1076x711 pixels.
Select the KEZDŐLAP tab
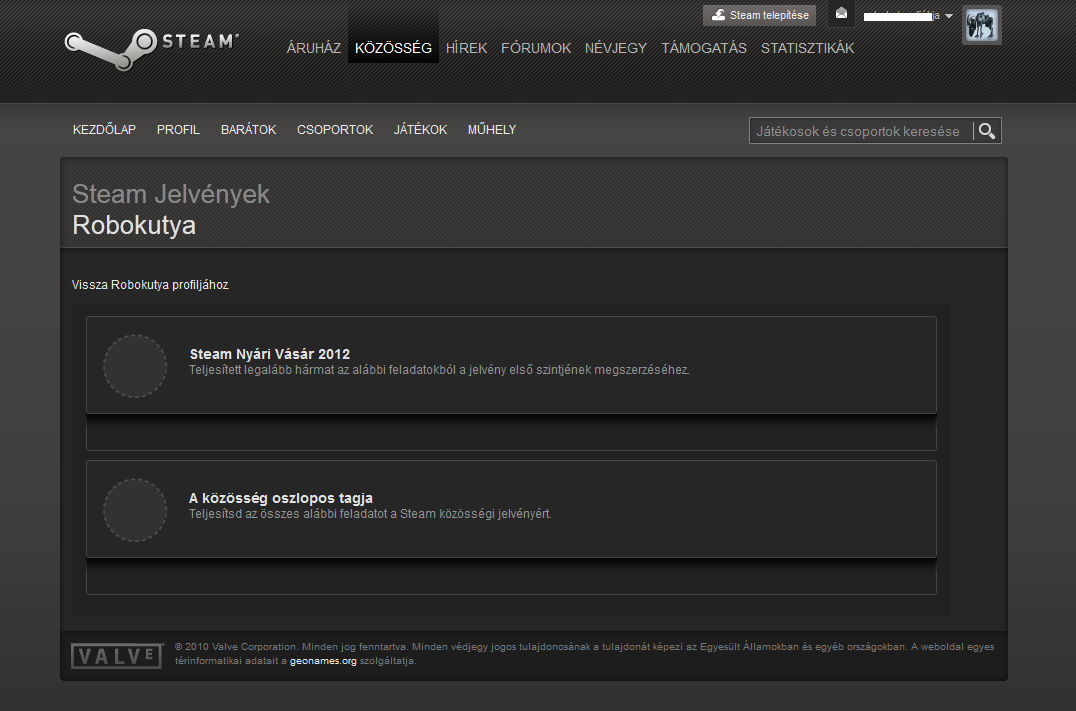point(104,130)
